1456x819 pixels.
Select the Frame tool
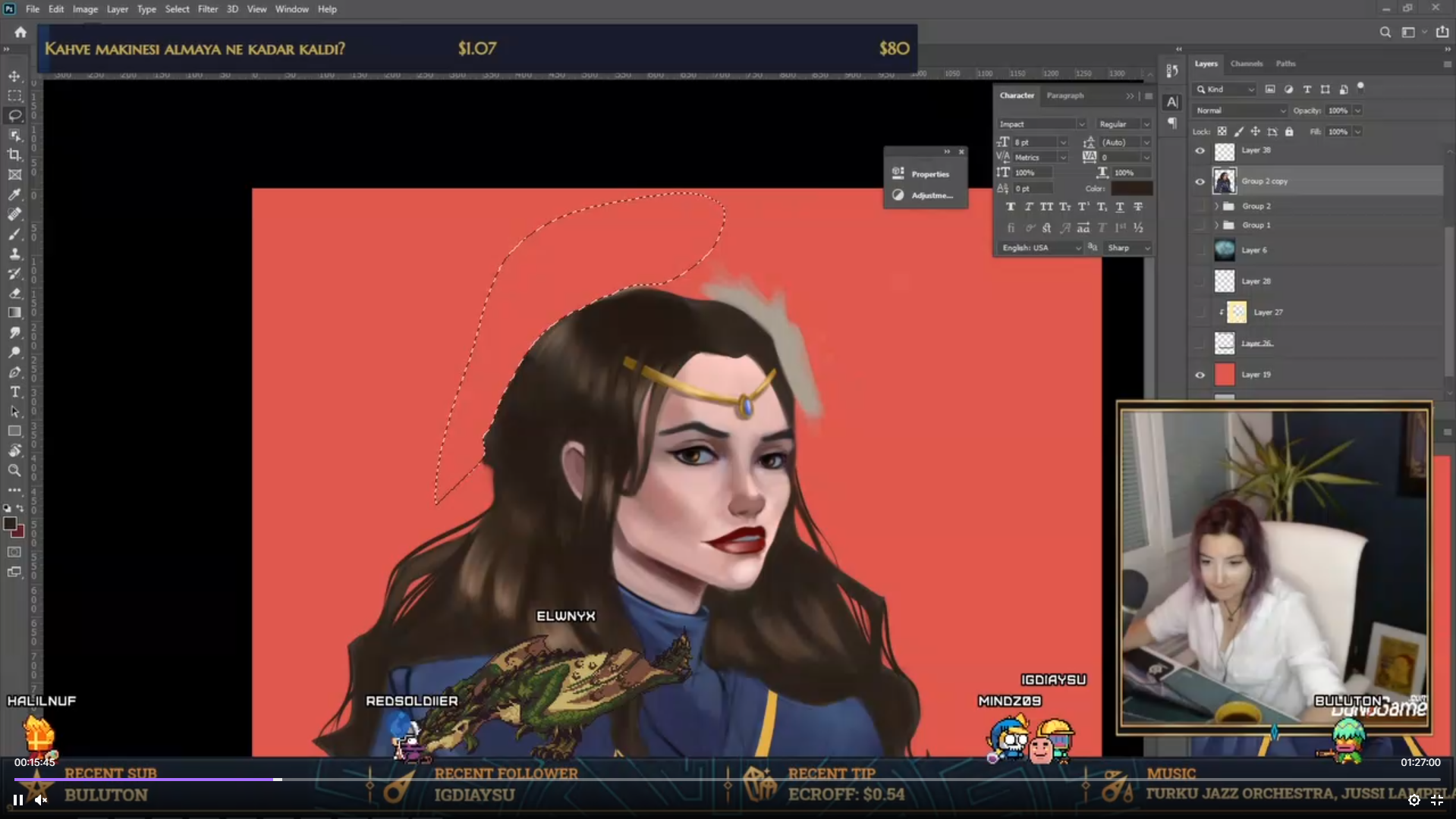(14, 174)
